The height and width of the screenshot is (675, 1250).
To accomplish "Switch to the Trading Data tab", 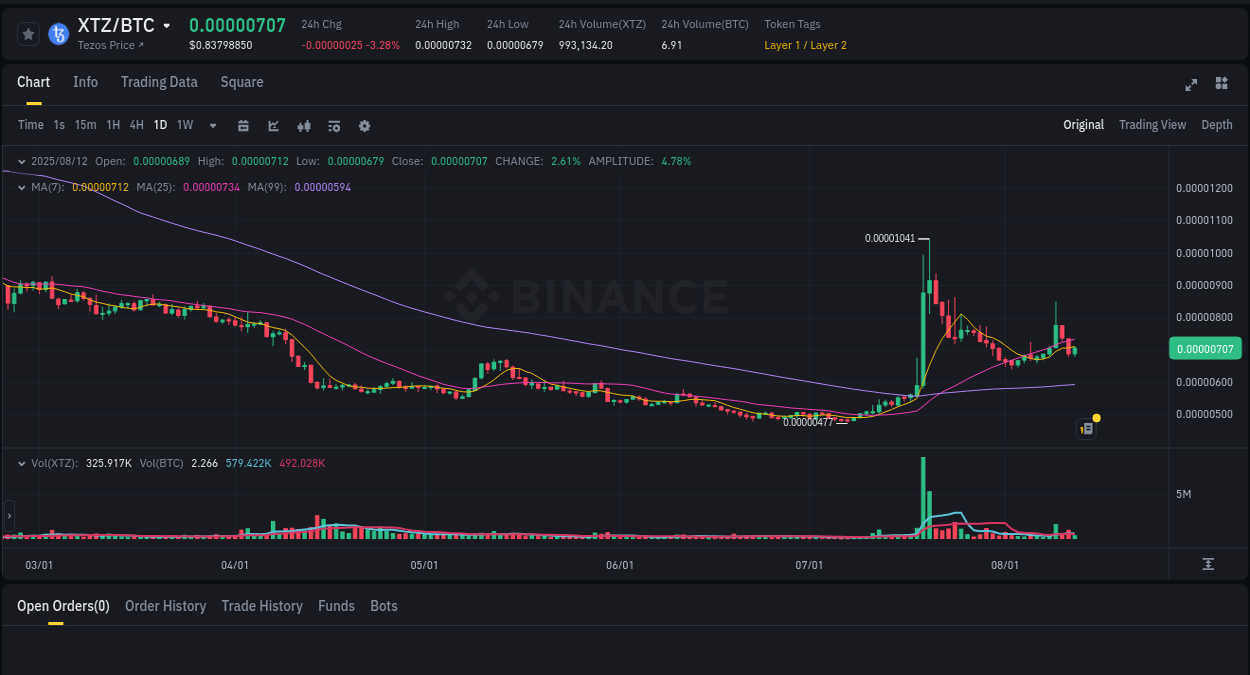I will (159, 82).
